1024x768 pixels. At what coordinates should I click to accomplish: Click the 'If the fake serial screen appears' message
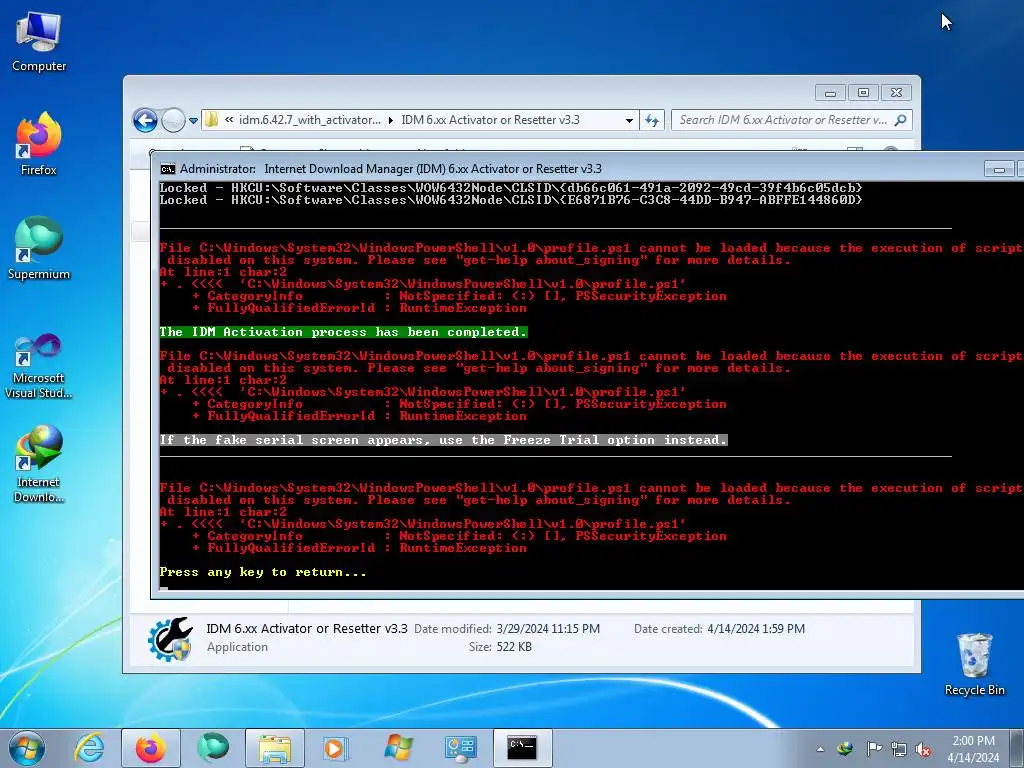pos(443,440)
